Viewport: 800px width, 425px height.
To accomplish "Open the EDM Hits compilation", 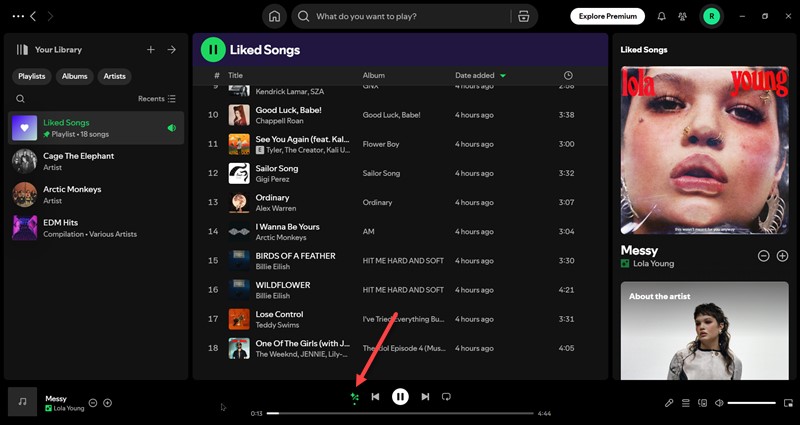I will pos(96,228).
